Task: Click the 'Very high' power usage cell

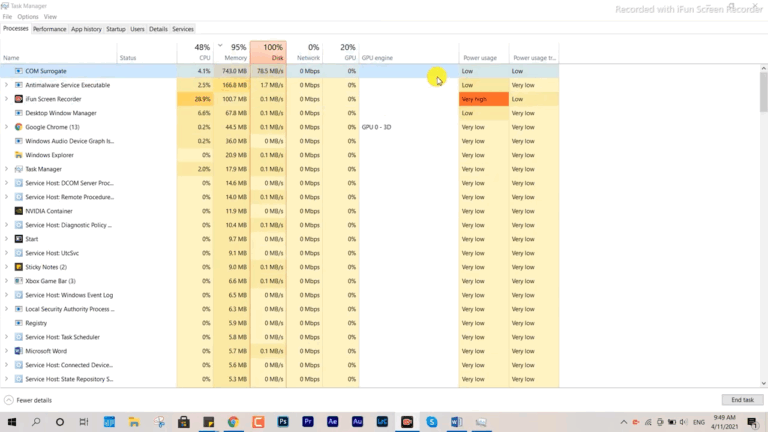Action: [x=484, y=99]
